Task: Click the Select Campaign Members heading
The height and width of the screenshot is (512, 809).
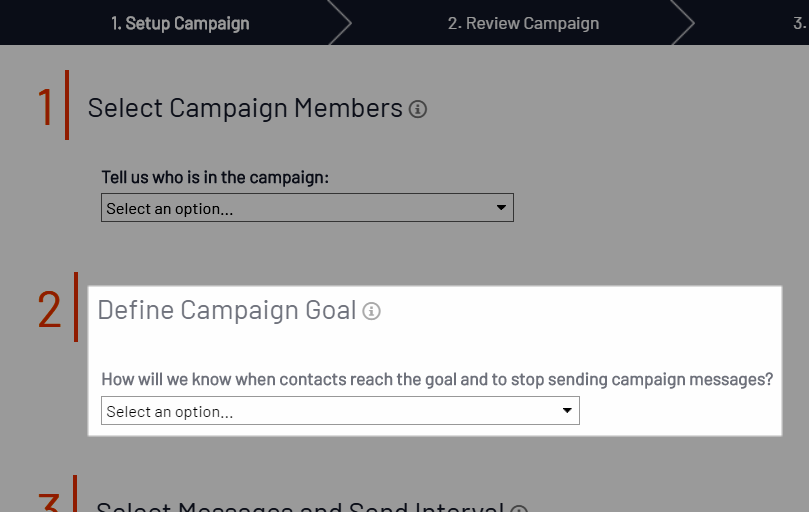Action: pos(245,108)
